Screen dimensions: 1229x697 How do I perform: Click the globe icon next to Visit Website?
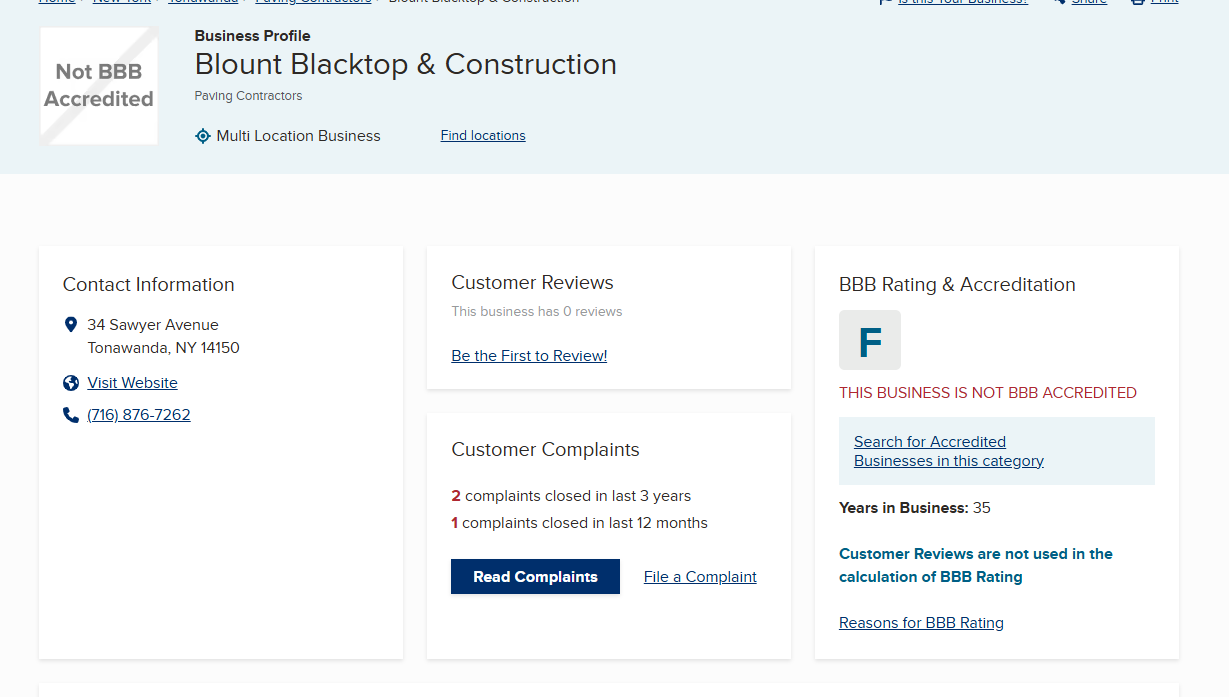pos(71,383)
